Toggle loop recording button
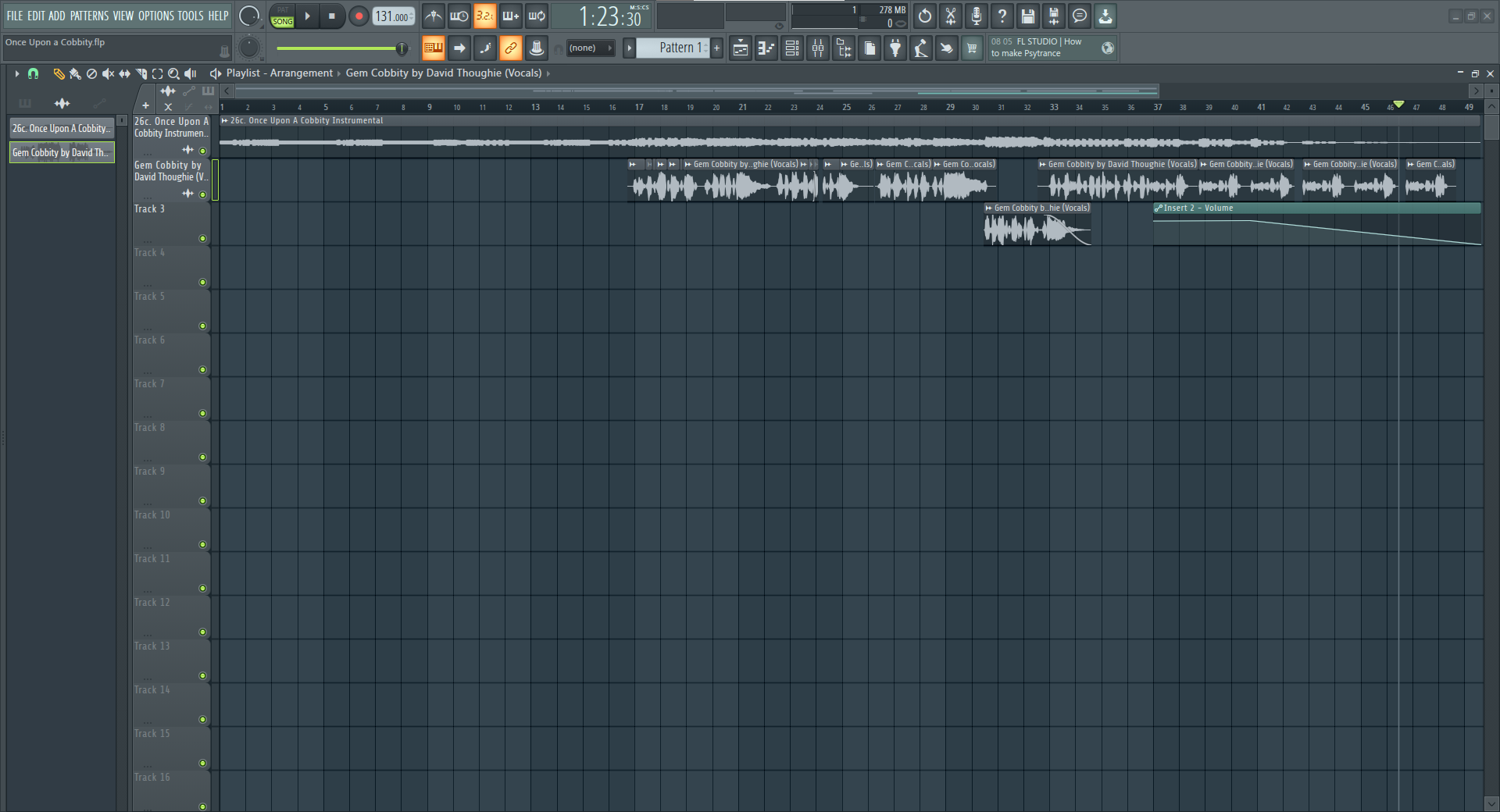 coord(537,16)
